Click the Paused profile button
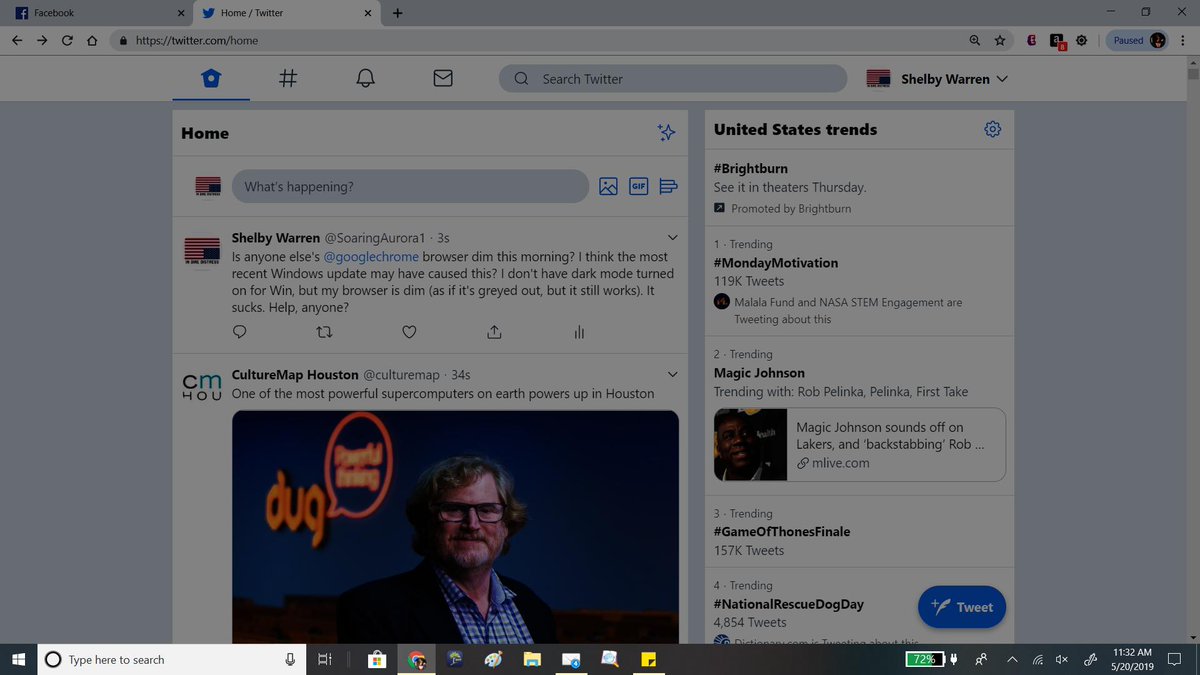Screen dimensions: 1200x675 (1138, 41)
